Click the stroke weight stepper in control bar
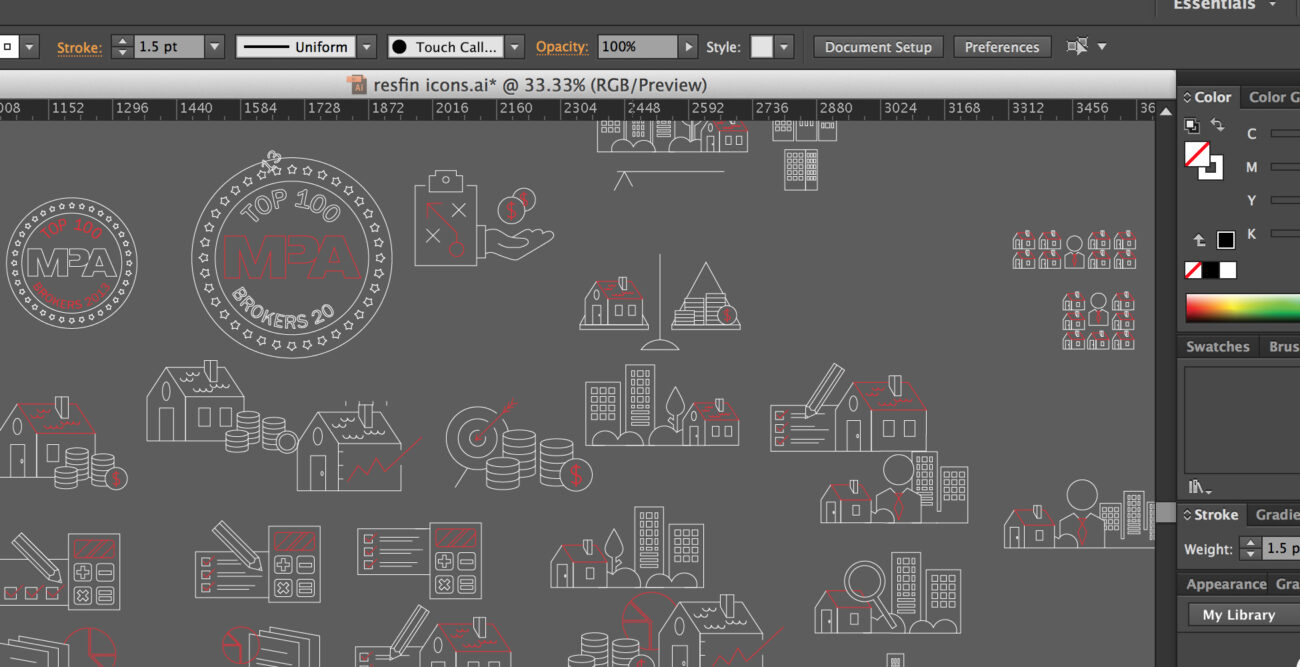 [122, 47]
